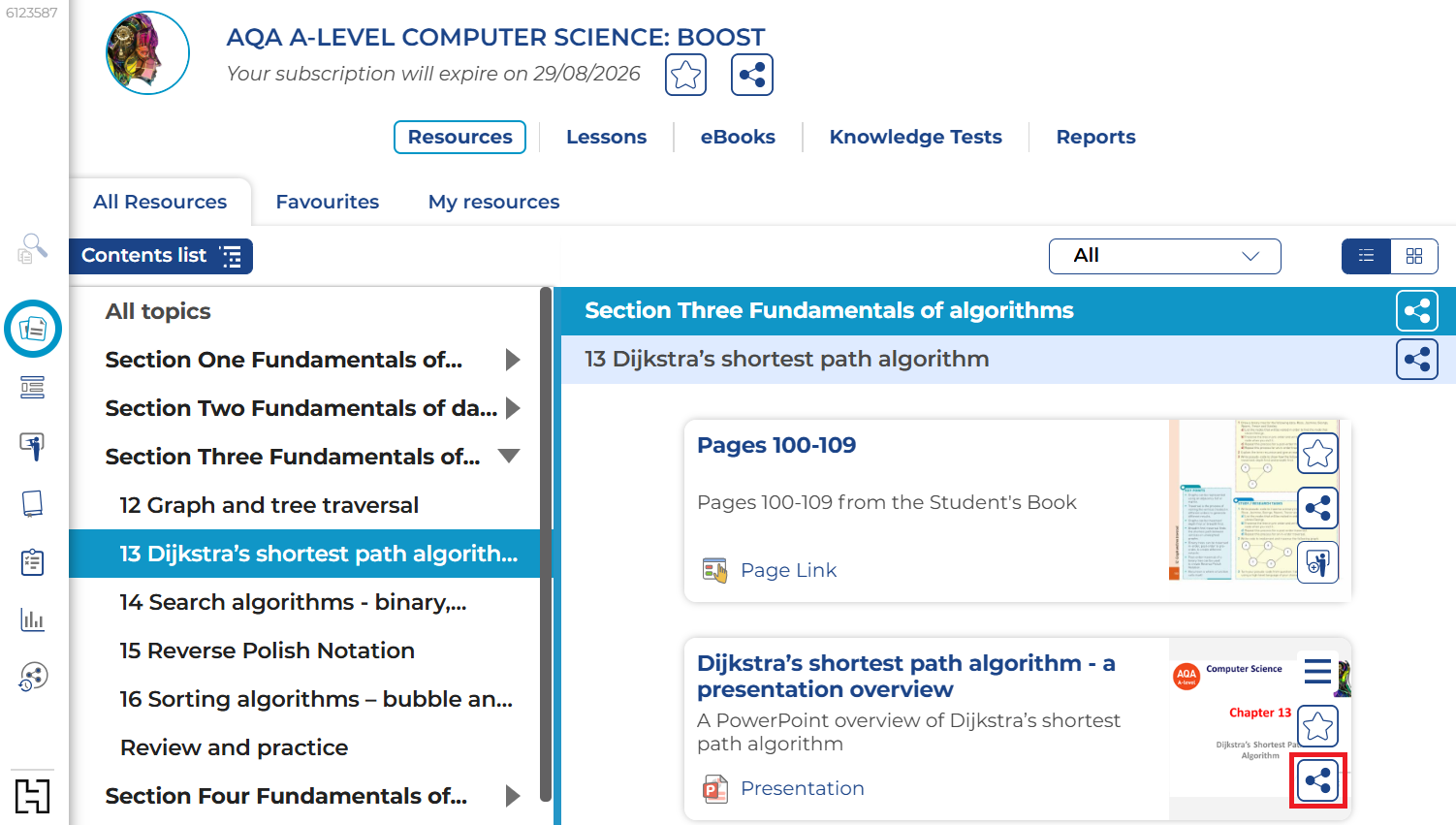
Task: Open the Knowledge Tests tab
Action: pyautogui.click(x=915, y=137)
